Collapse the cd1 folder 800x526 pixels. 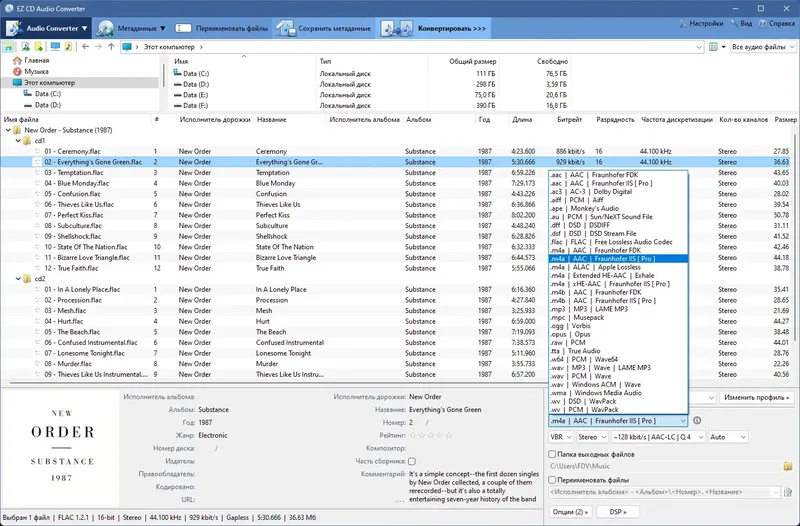click(x=18, y=141)
